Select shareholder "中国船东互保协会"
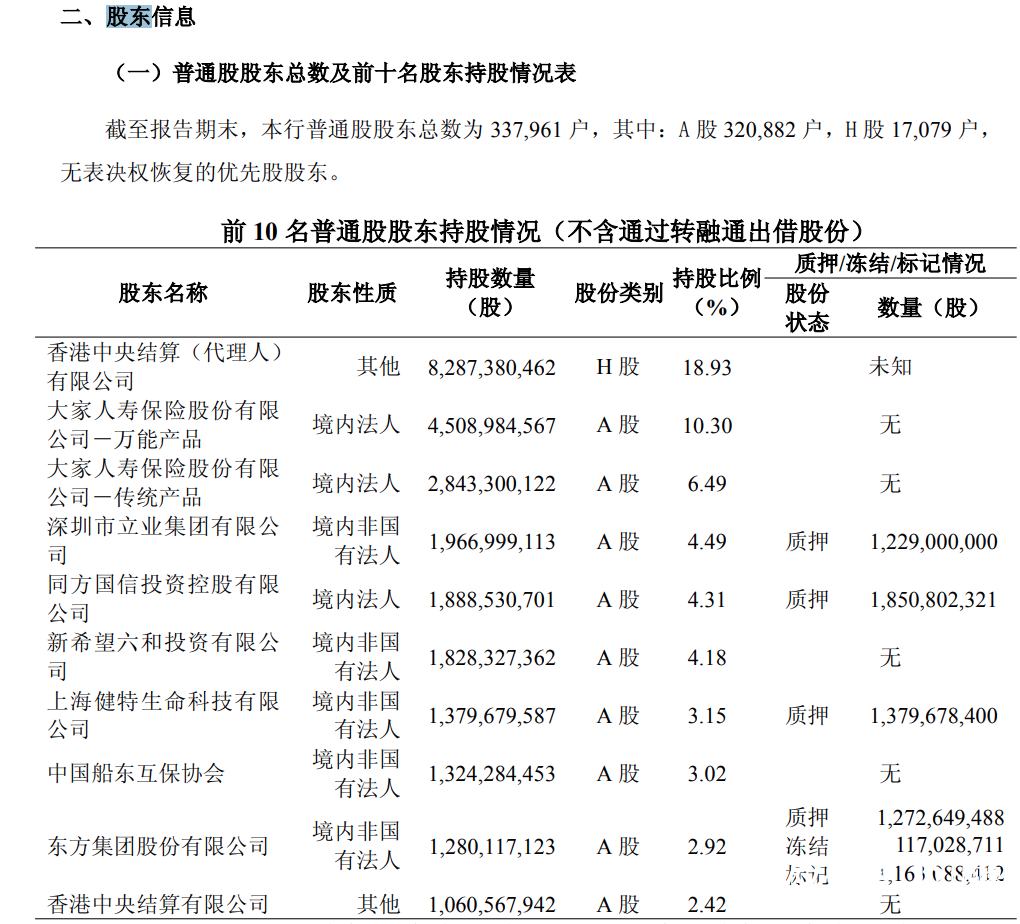Screen dimensions: 1020x924 tap(136, 774)
